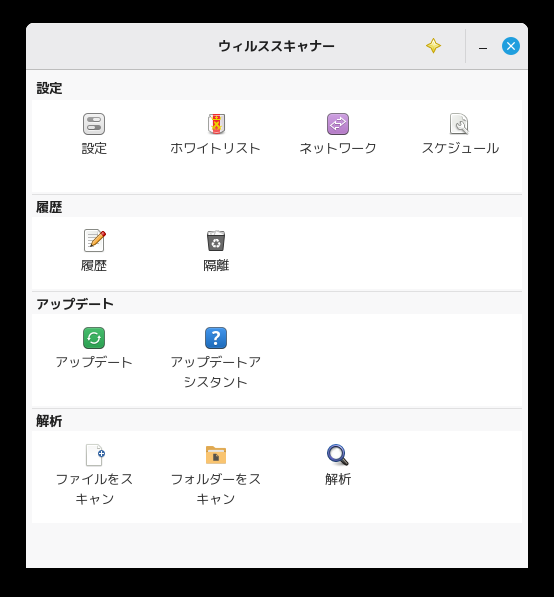Image resolution: width=554 pixels, height=597 pixels.
Task: Click the ネットワーク label text
Action: [x=338, y=148]
